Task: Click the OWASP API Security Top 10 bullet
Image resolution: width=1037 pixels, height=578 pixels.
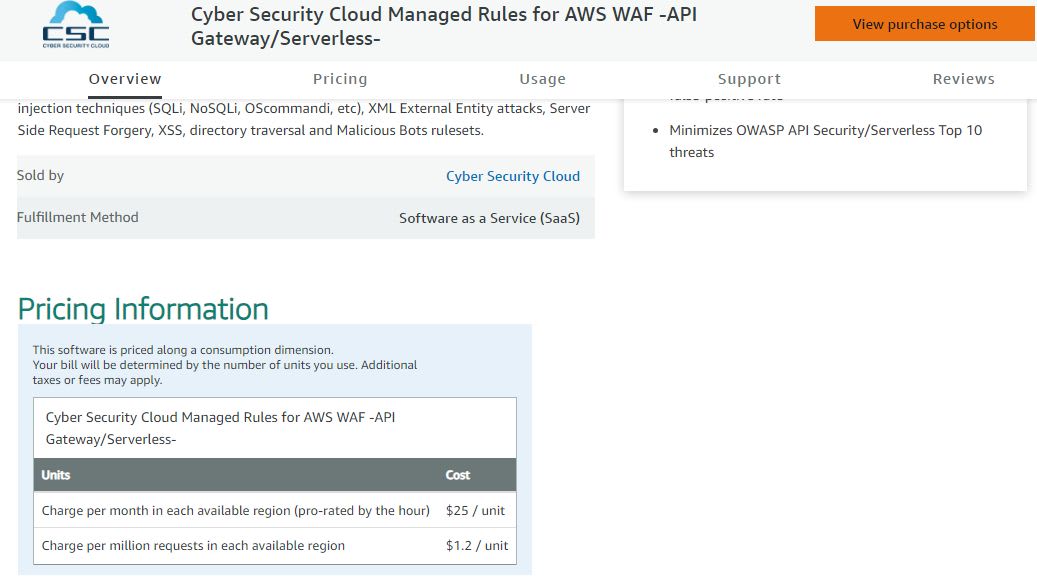Action: click(825, 141)
